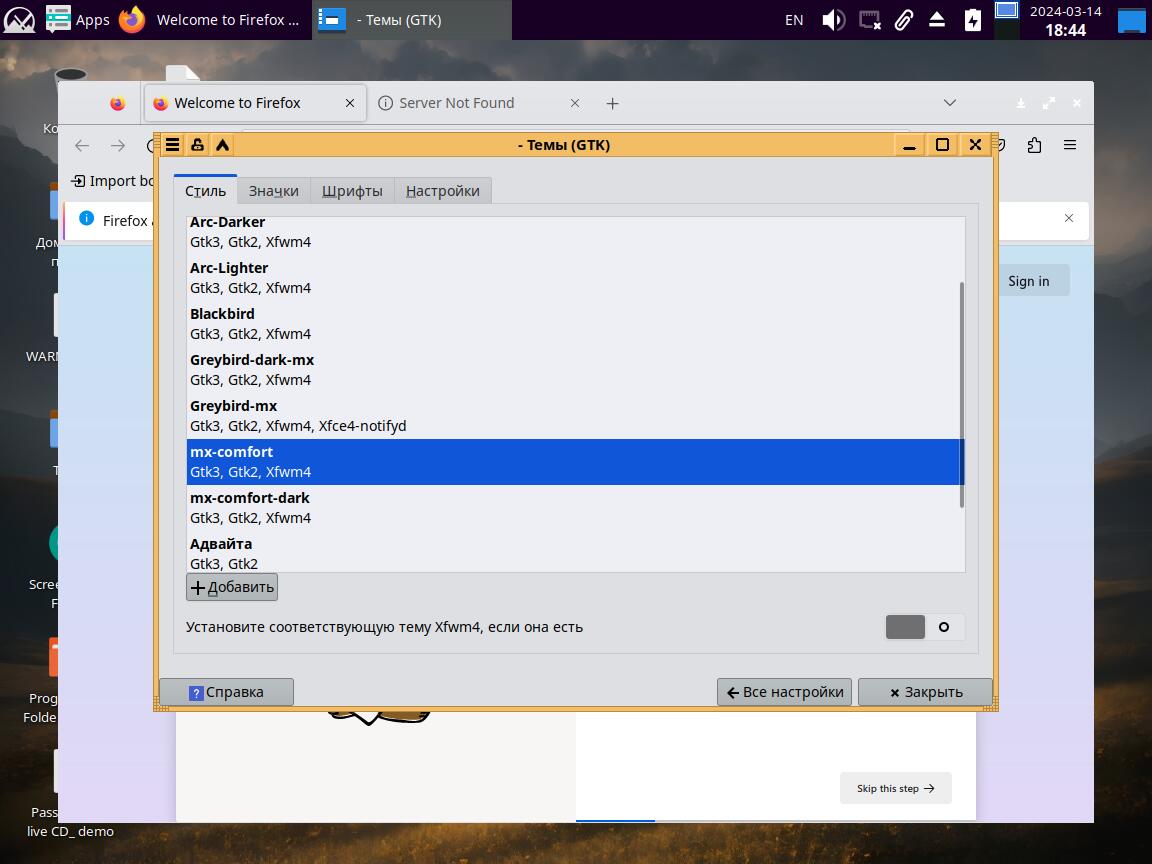
Task: Select the Адвайта theme
Action: [575, 553]
